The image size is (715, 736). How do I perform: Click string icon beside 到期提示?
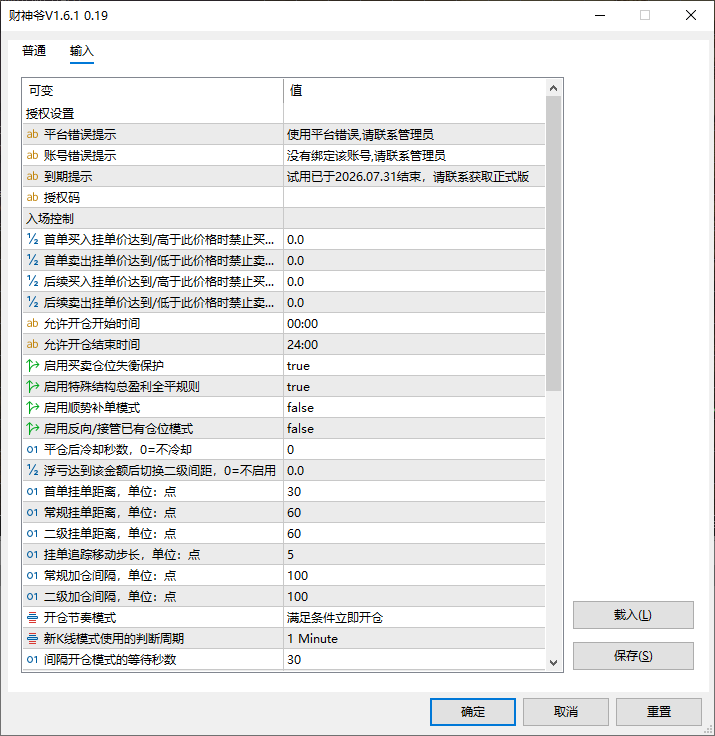tap(32, 176)
